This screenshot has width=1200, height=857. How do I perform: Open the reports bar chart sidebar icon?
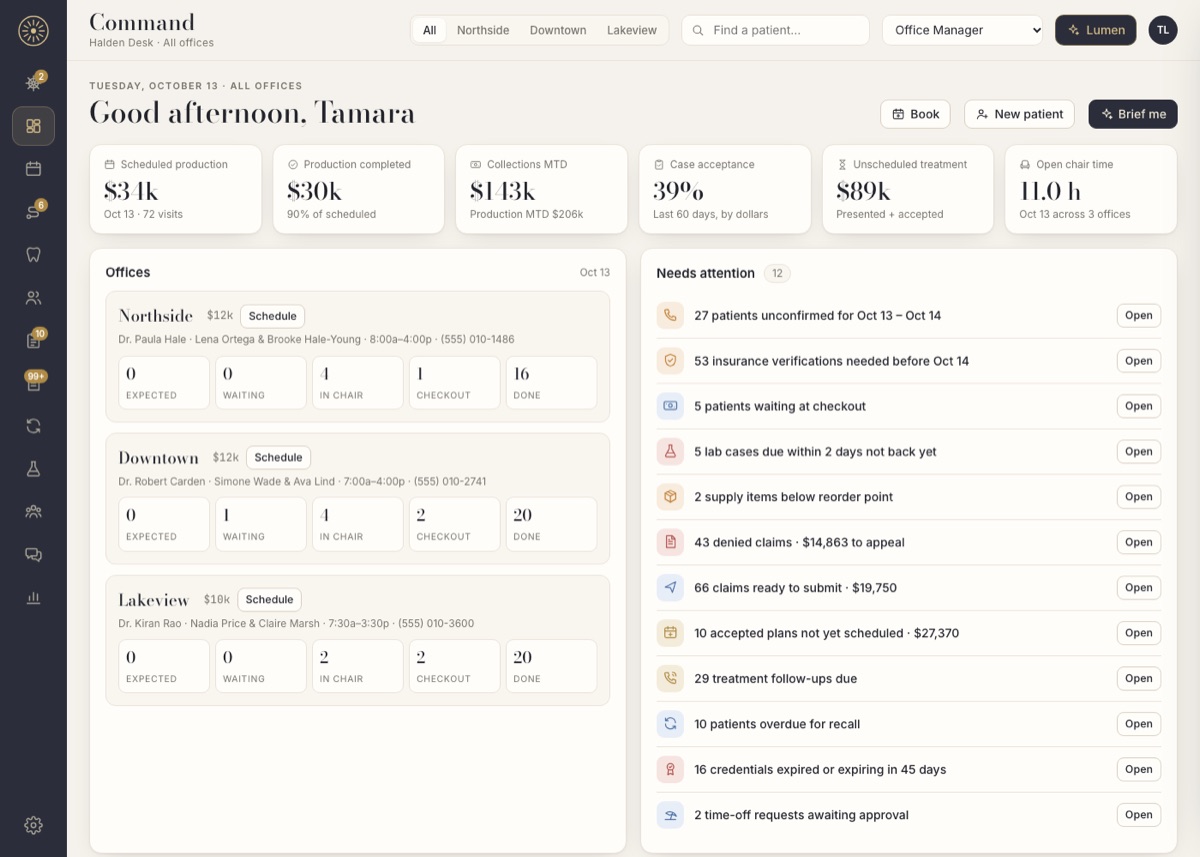(x=33, y=598)
